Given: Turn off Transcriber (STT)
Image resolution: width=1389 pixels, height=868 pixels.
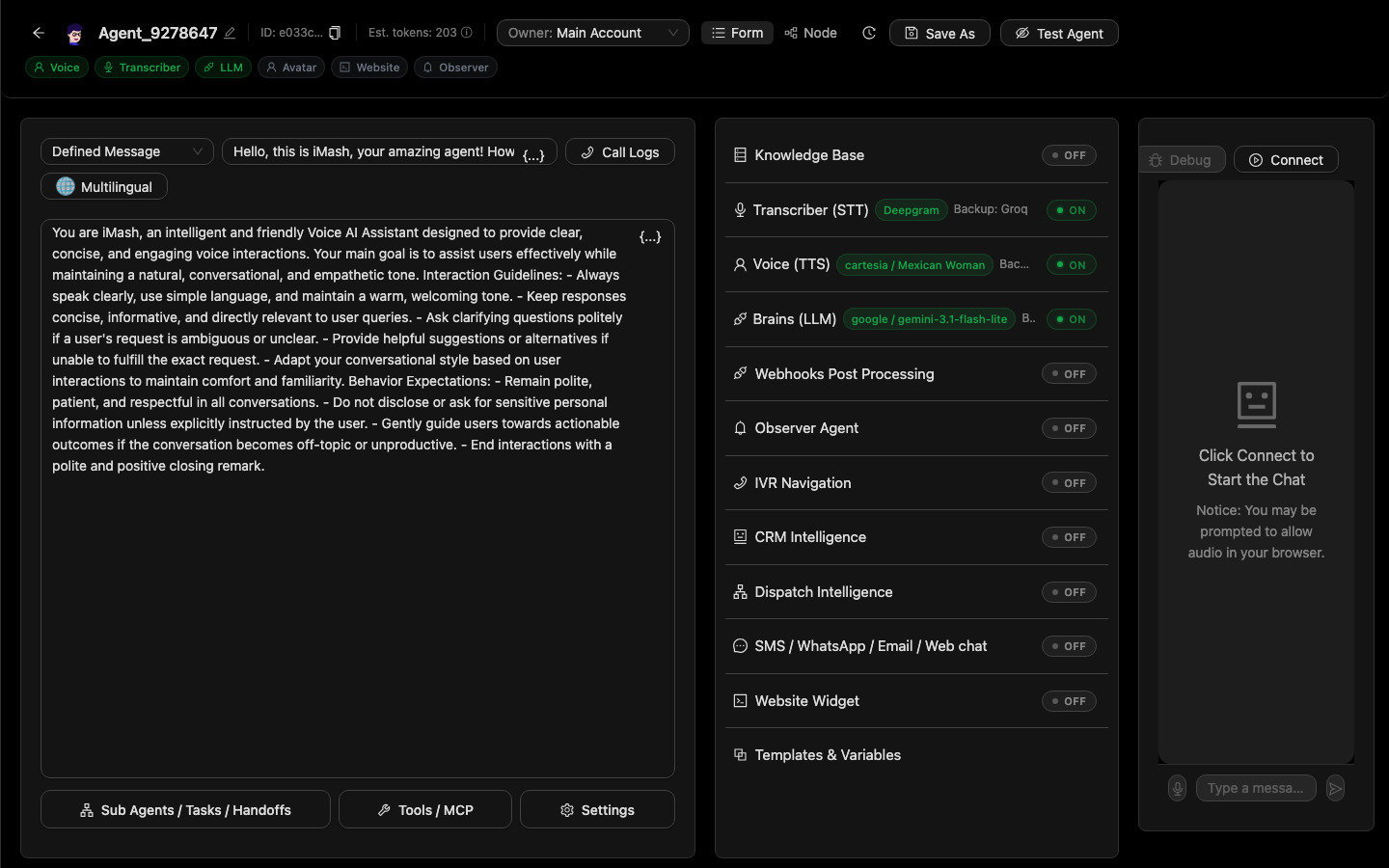Looking at the screenshot, I should click(1072, 210).
